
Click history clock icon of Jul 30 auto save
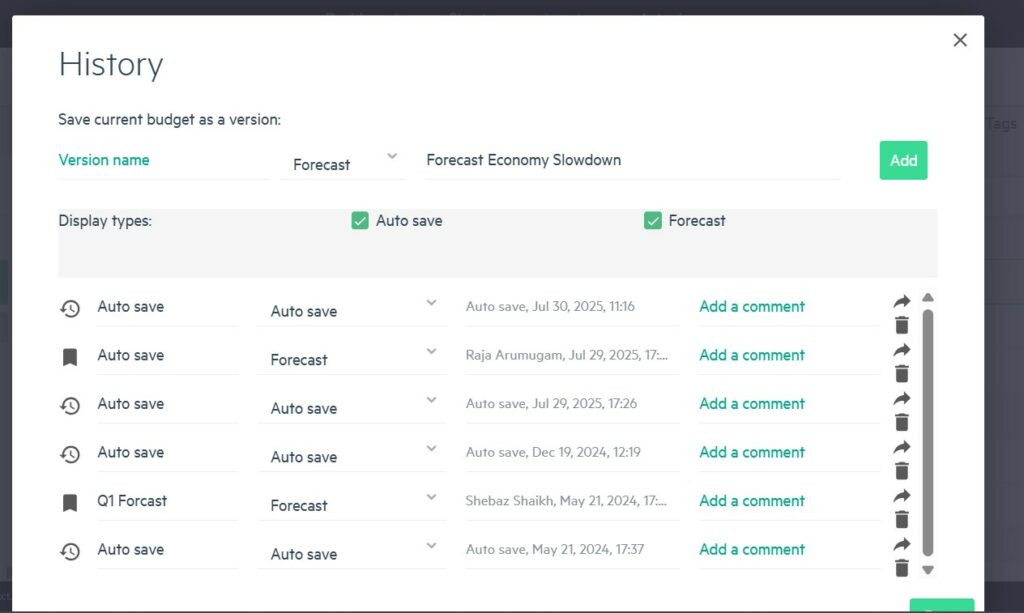(x=70, y=308)
